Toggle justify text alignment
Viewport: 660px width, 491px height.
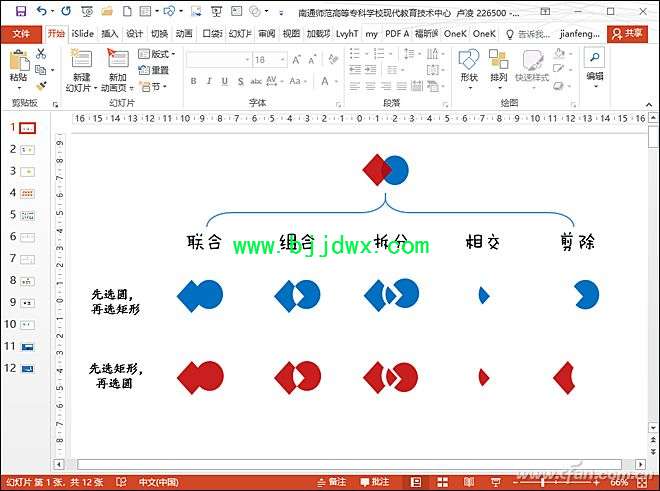[x=402, y=86]
